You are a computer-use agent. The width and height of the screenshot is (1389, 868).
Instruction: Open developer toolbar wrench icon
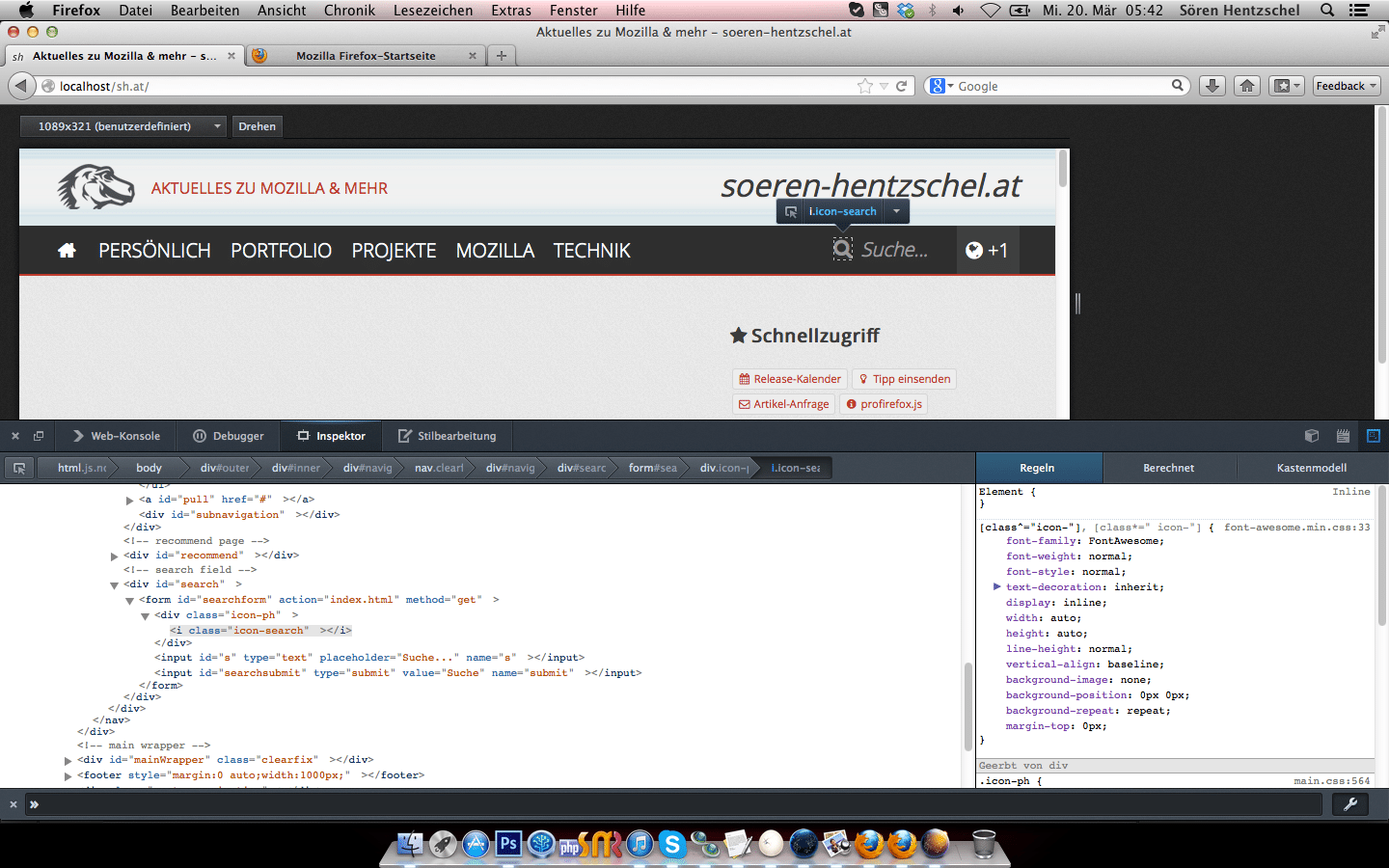[1350, 804]
